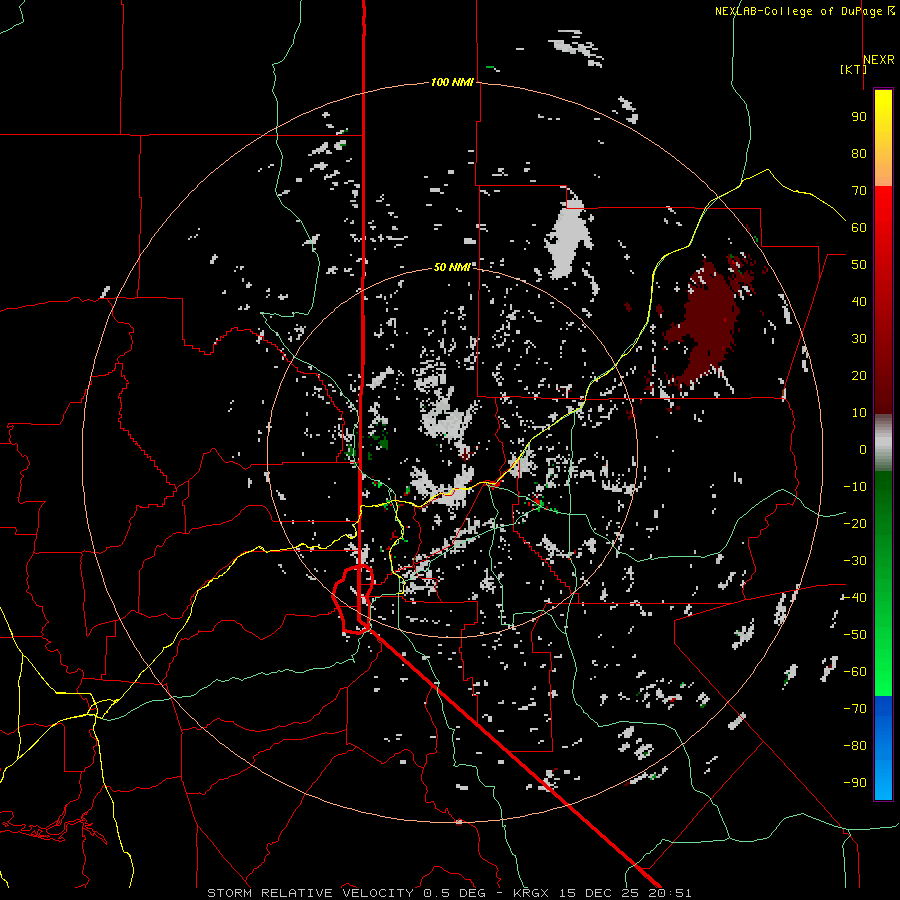Screen dimensions: 900x900
Task: Click the 70 value on velocity scale
Action: 859,191
